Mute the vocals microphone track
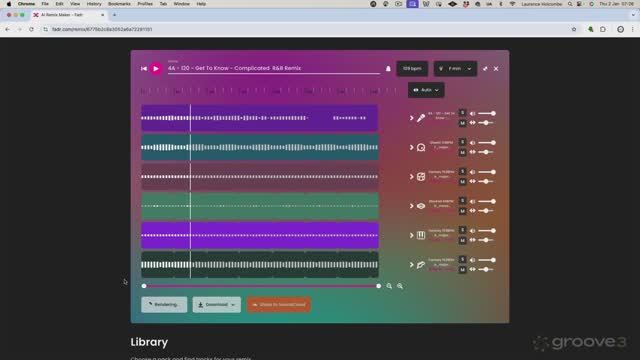 [462, 123]
